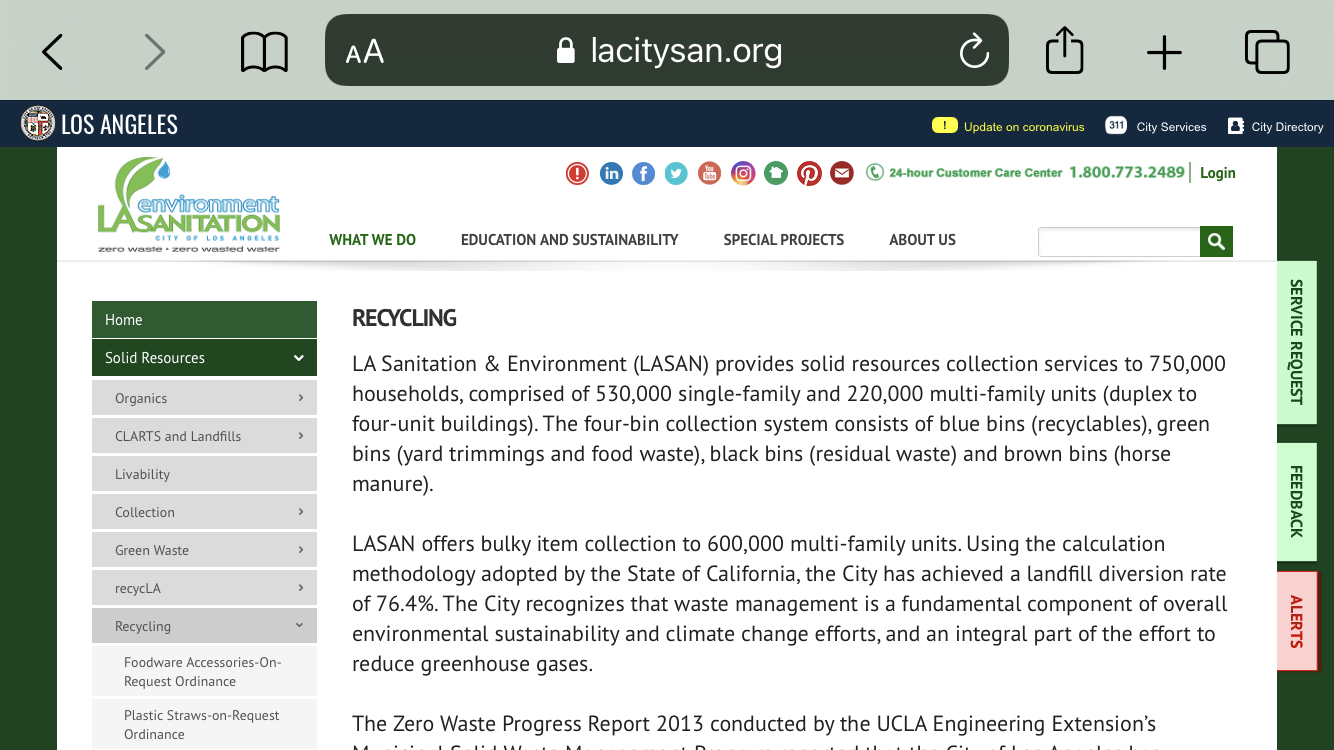1334x750 pixels.
Task: Collapse the Solid Resources chevron
Action: (x=298, y=358)
